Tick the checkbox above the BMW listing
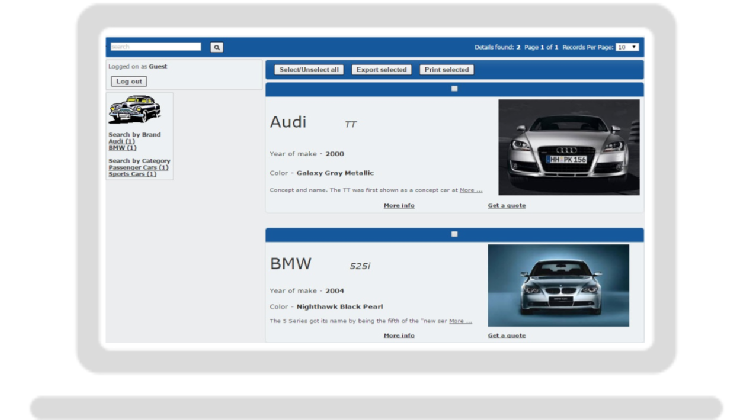 tap(454, 234)
